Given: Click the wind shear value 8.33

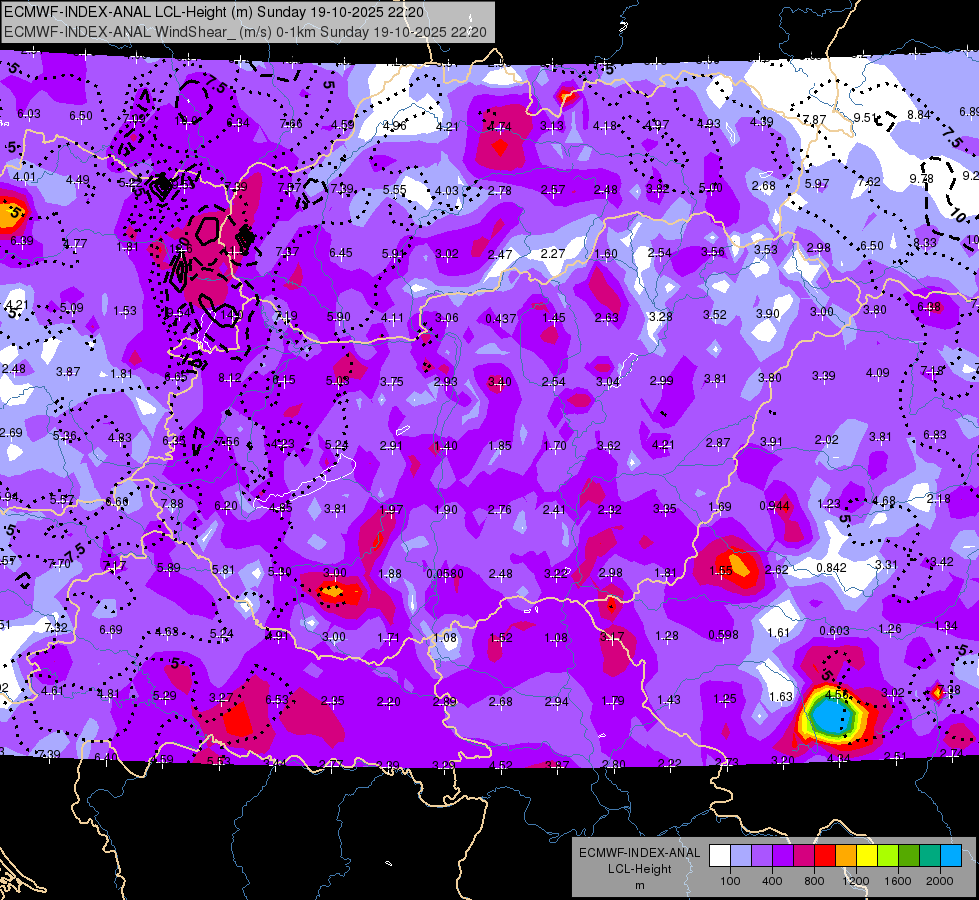Looking at the screenshot, I should (x=925, y=243).
